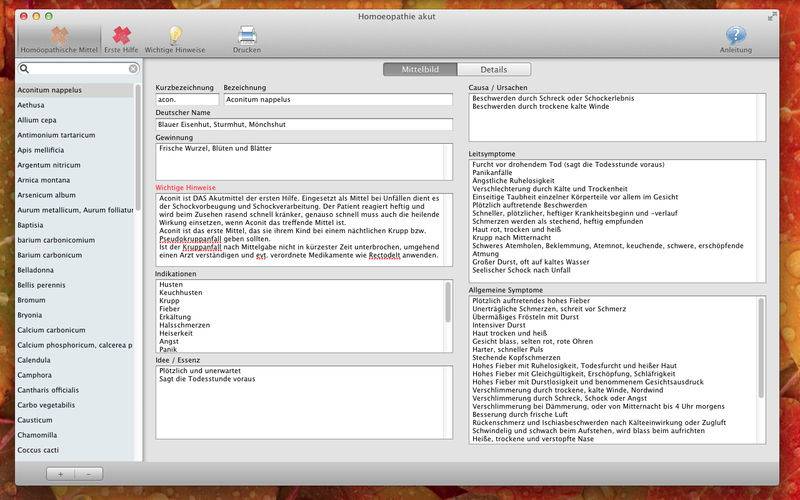Select Arsenicum album in list

click(x=75, y=195)
